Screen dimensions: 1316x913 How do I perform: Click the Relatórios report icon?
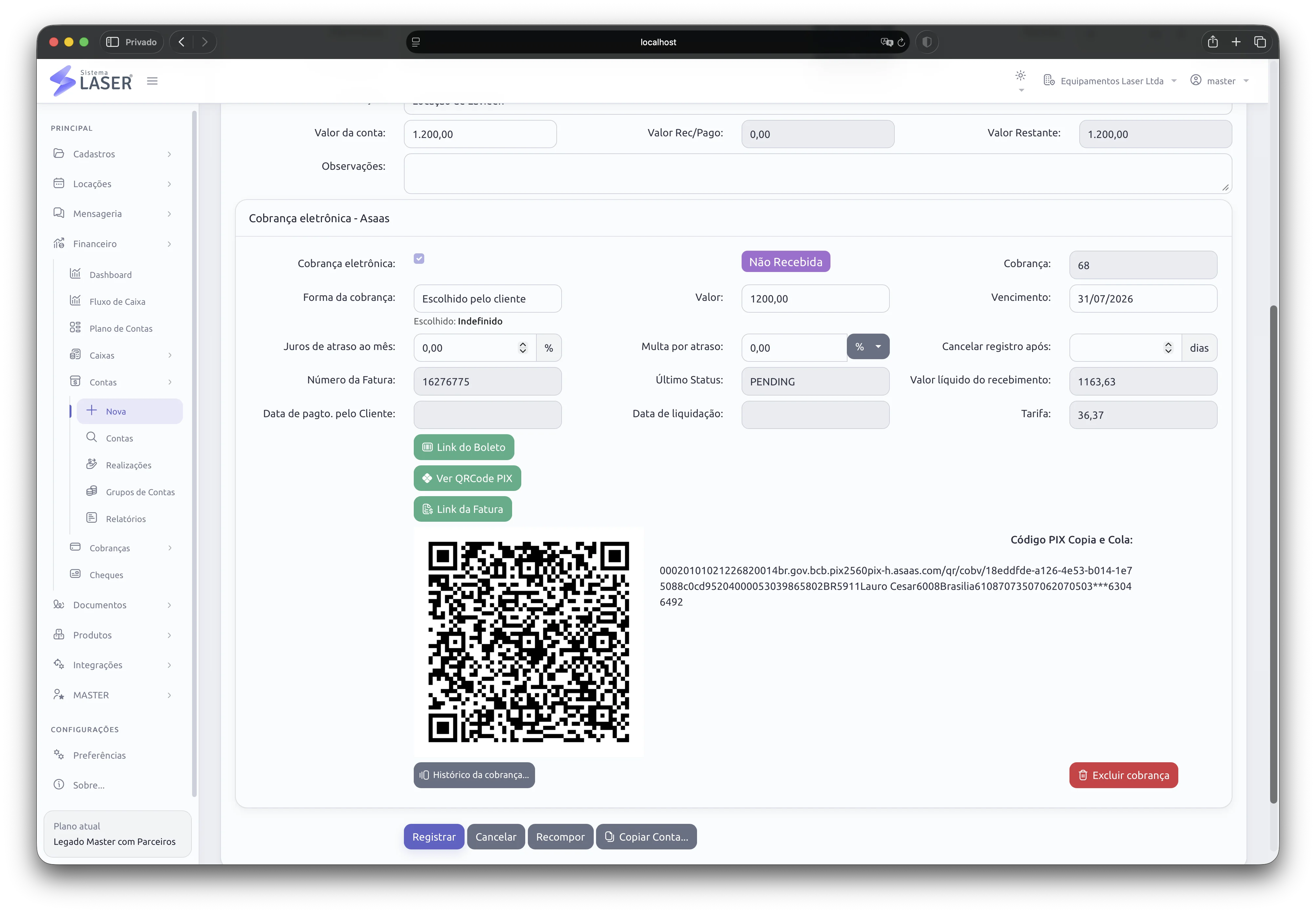91,518
